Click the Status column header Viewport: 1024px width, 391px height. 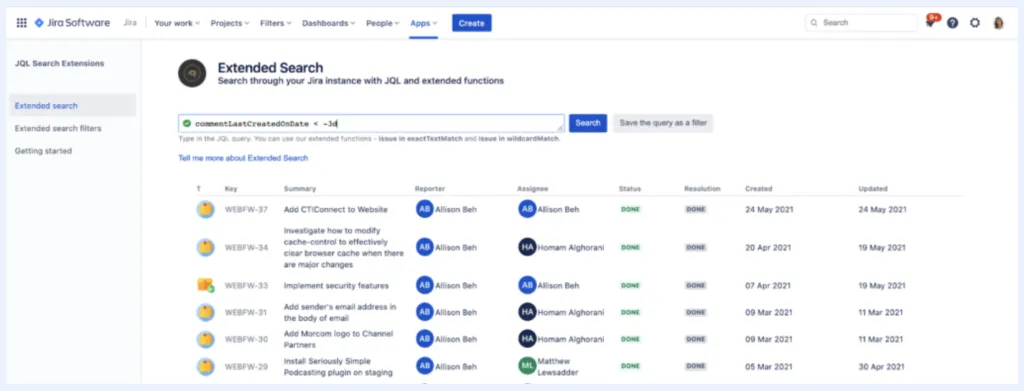tap(630, 189)
